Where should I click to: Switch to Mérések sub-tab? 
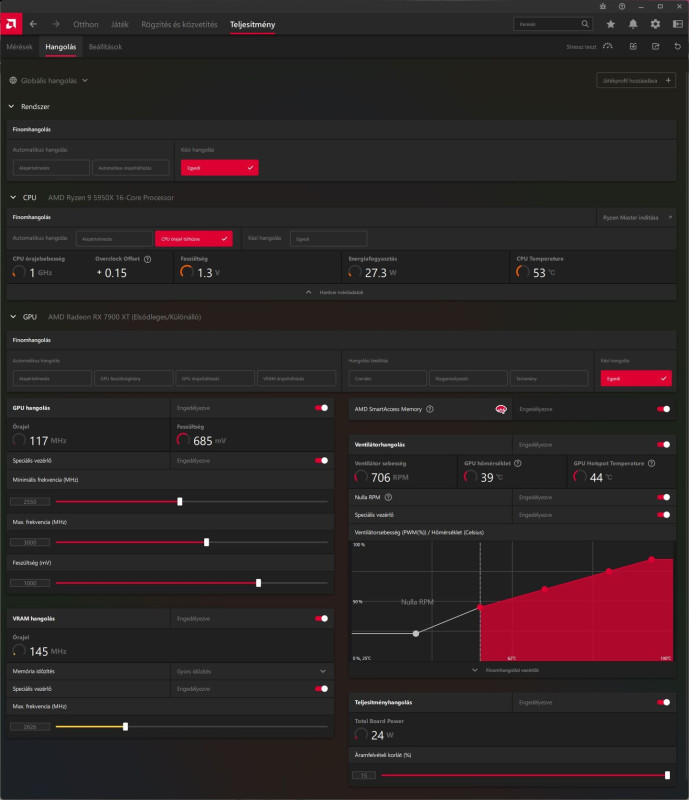coord(19,46)
